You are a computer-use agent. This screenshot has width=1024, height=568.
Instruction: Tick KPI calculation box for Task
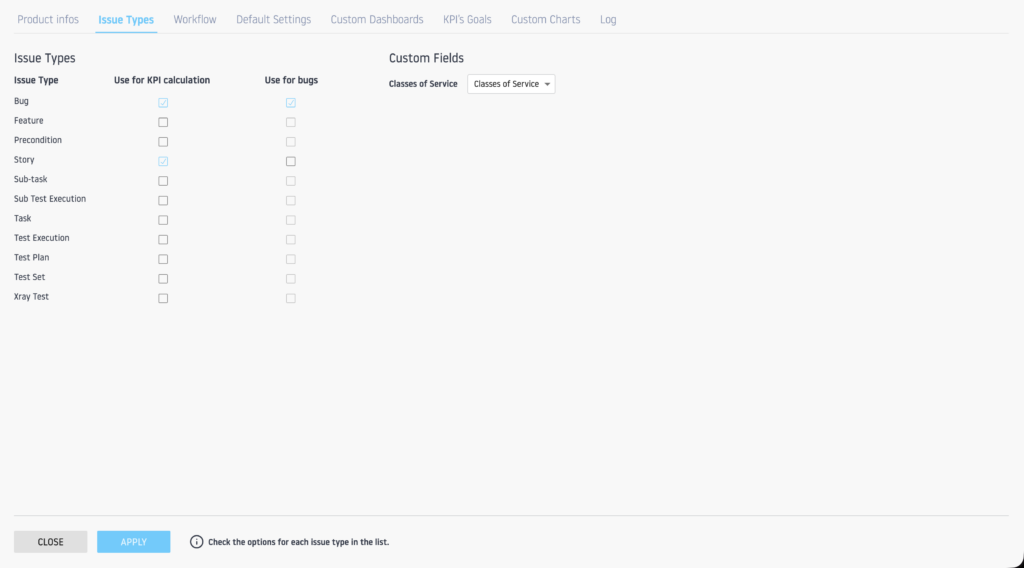[x=163, y=220]
